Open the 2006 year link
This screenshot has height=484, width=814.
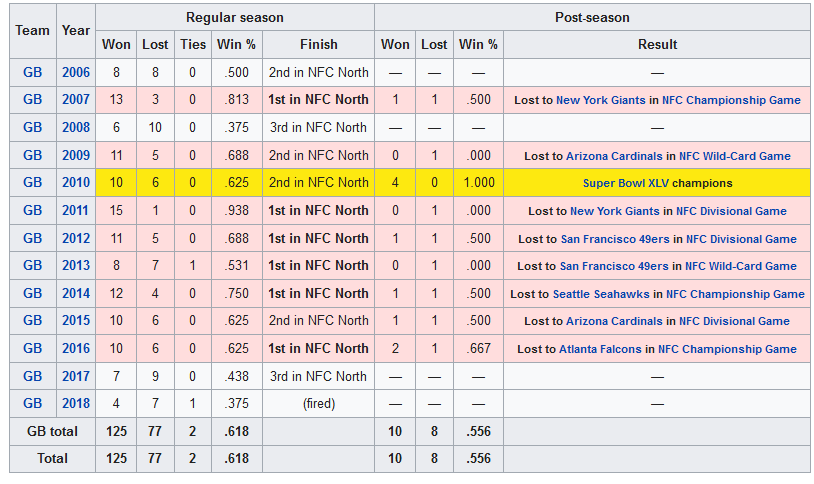pyautogui.click(x=76, y=72)
